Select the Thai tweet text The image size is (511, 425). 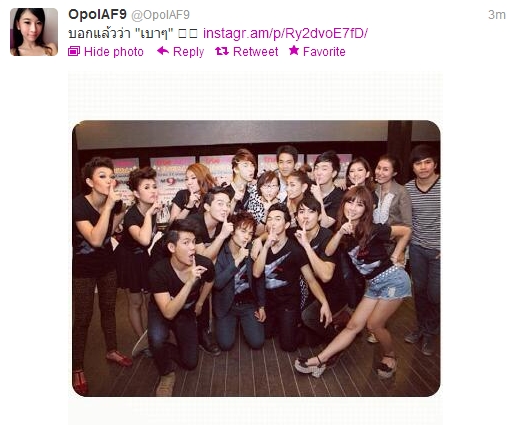pos(121,33)
